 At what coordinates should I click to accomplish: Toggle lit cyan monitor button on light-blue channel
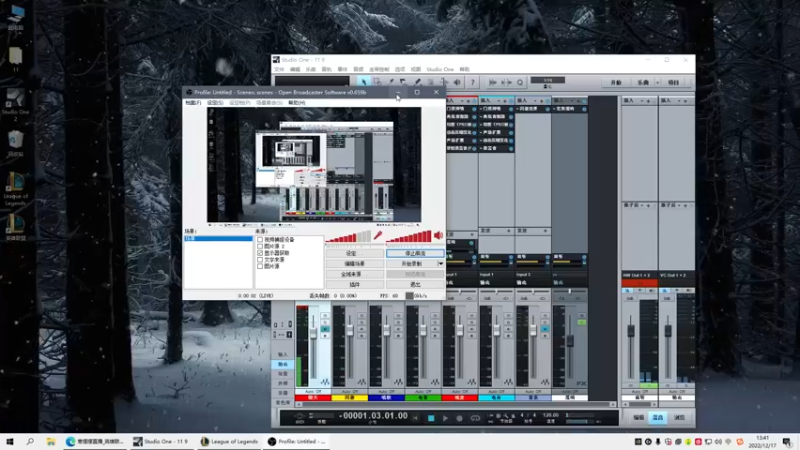click(544, 329)
